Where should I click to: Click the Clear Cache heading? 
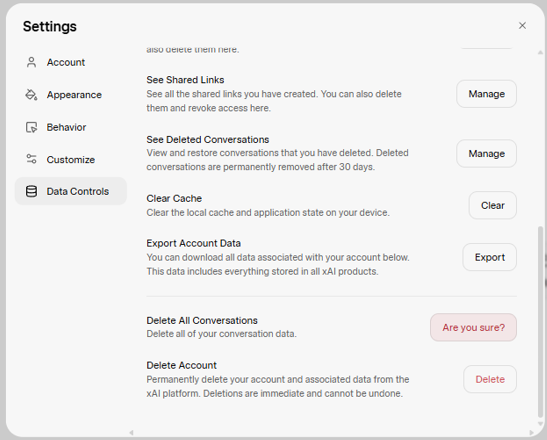click(174, 199)
